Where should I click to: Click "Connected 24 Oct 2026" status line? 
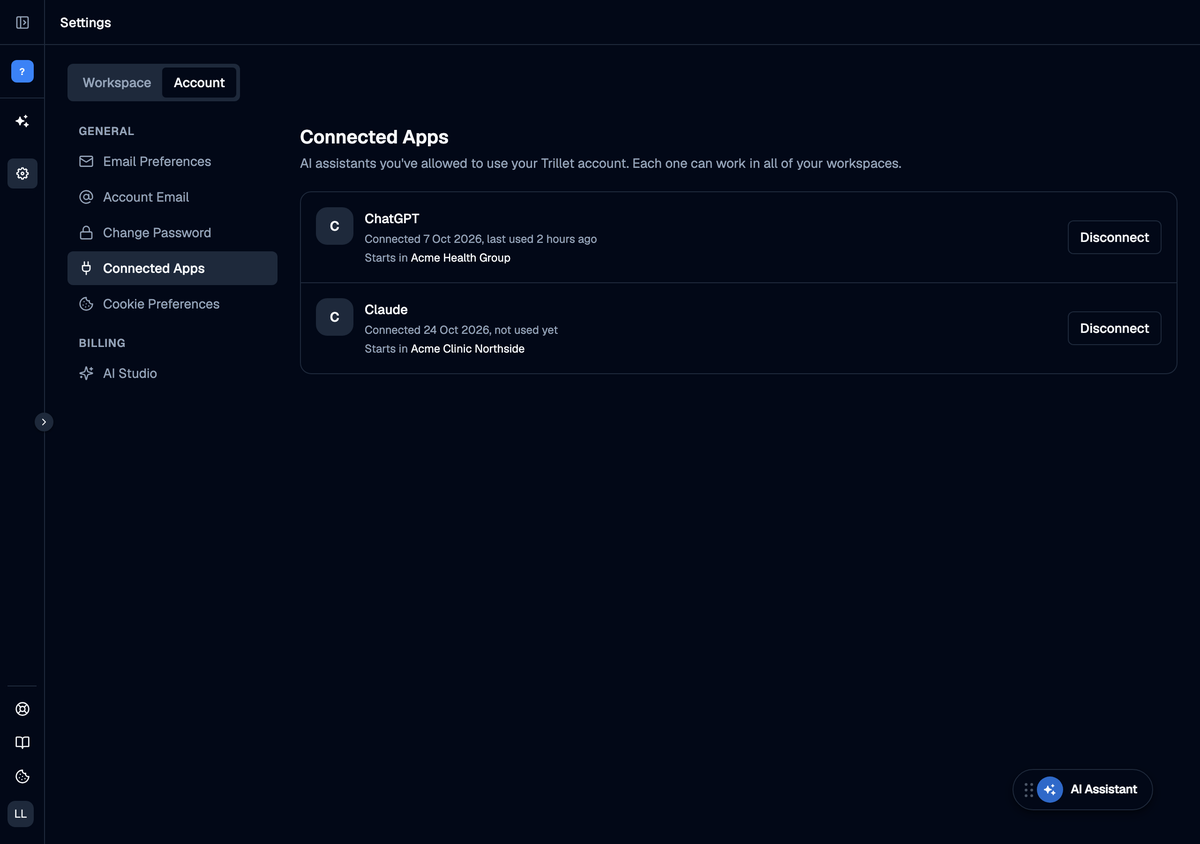461,330
